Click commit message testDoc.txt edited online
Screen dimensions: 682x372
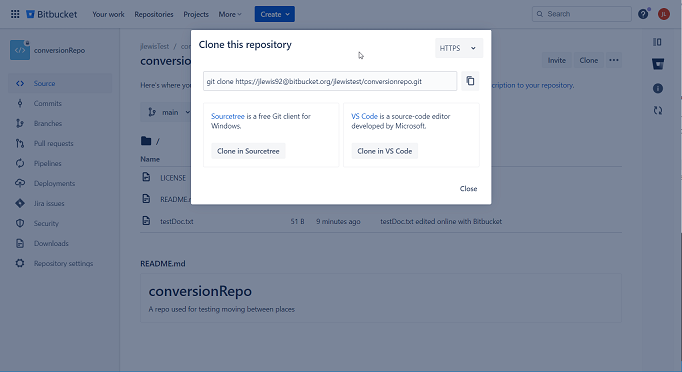pyautogui.click(x=441, y=221)
